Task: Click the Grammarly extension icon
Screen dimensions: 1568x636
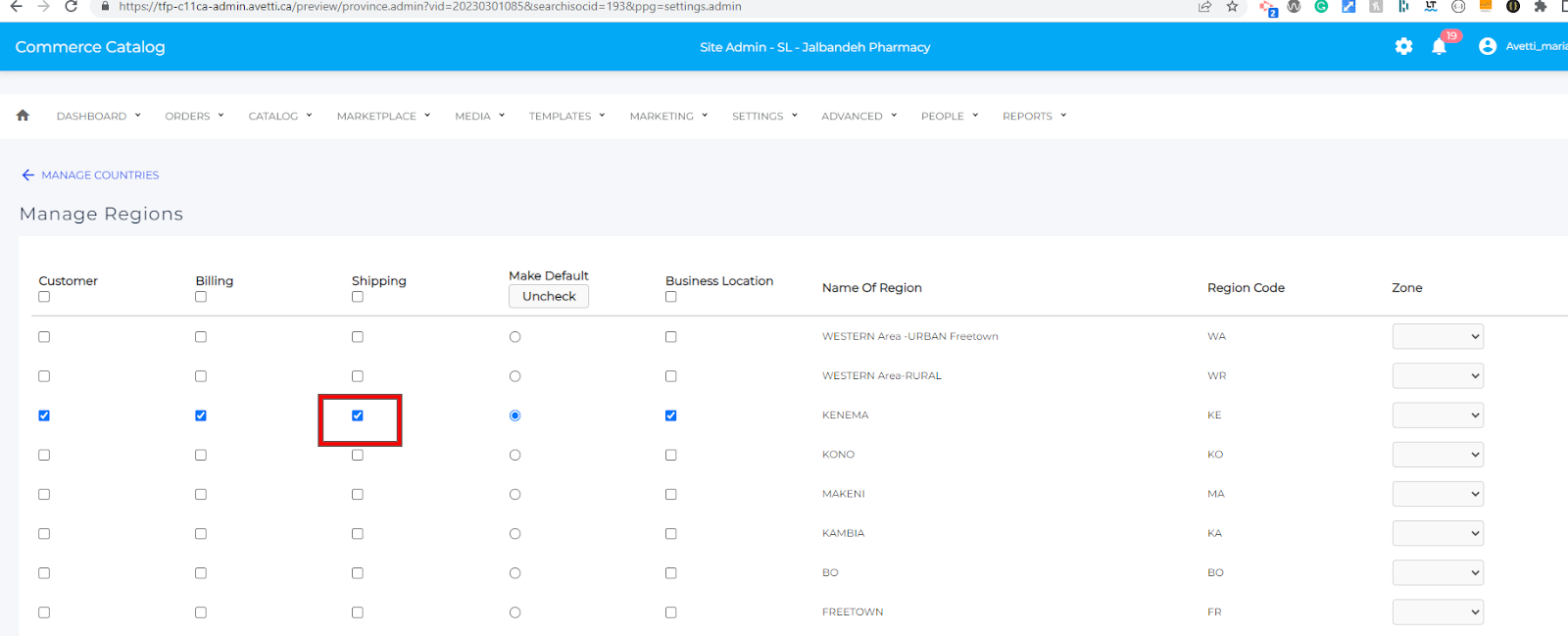Action: 1321,6
